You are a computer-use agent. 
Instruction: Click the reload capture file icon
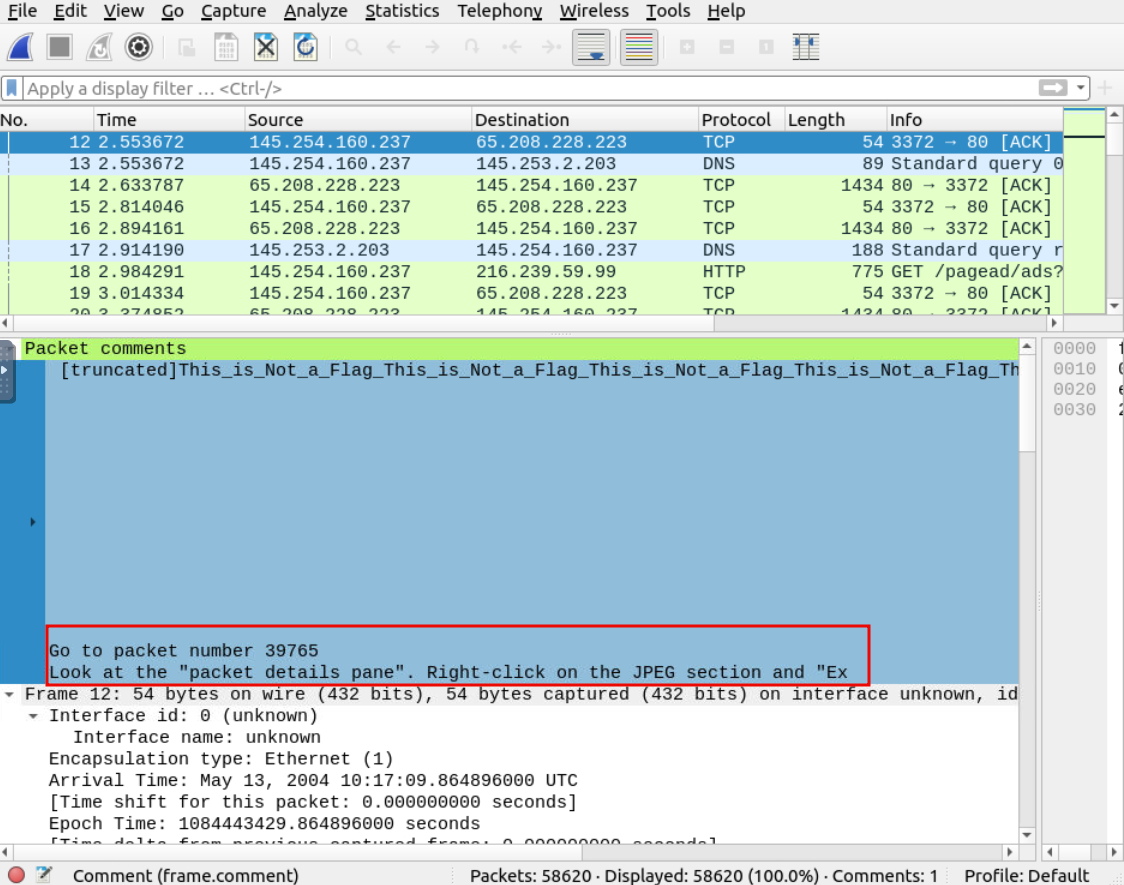tap(305, 47)
